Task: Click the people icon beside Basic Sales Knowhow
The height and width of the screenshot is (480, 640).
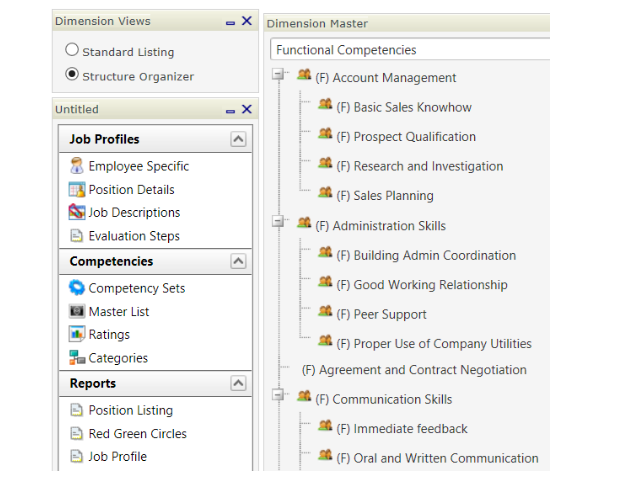Action: [325, 104]
